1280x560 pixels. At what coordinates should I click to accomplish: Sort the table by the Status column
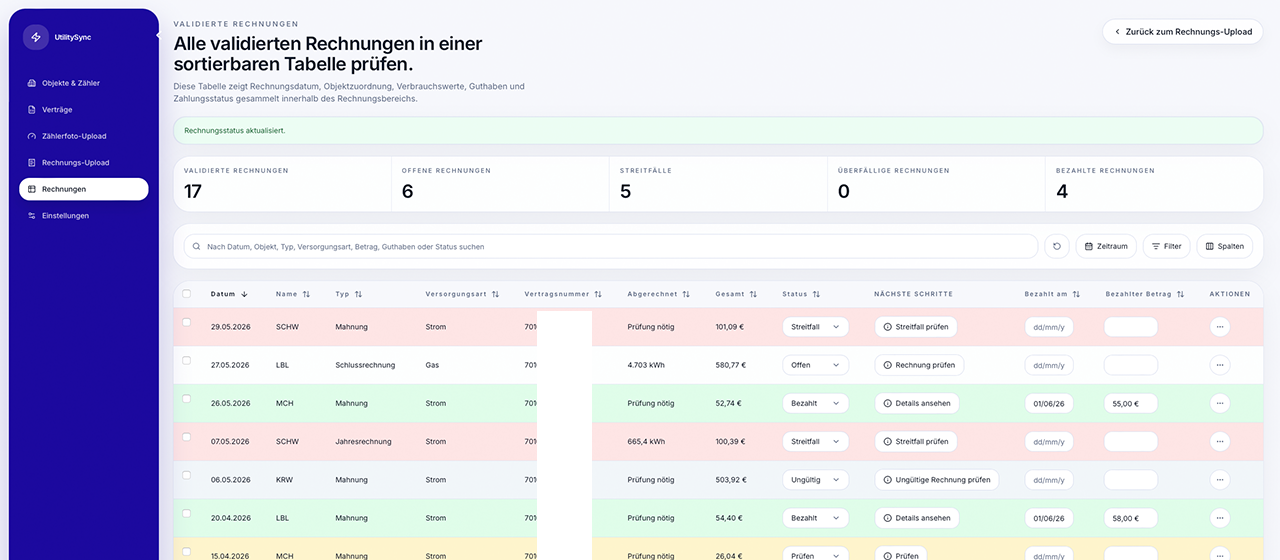click(801, 294)
